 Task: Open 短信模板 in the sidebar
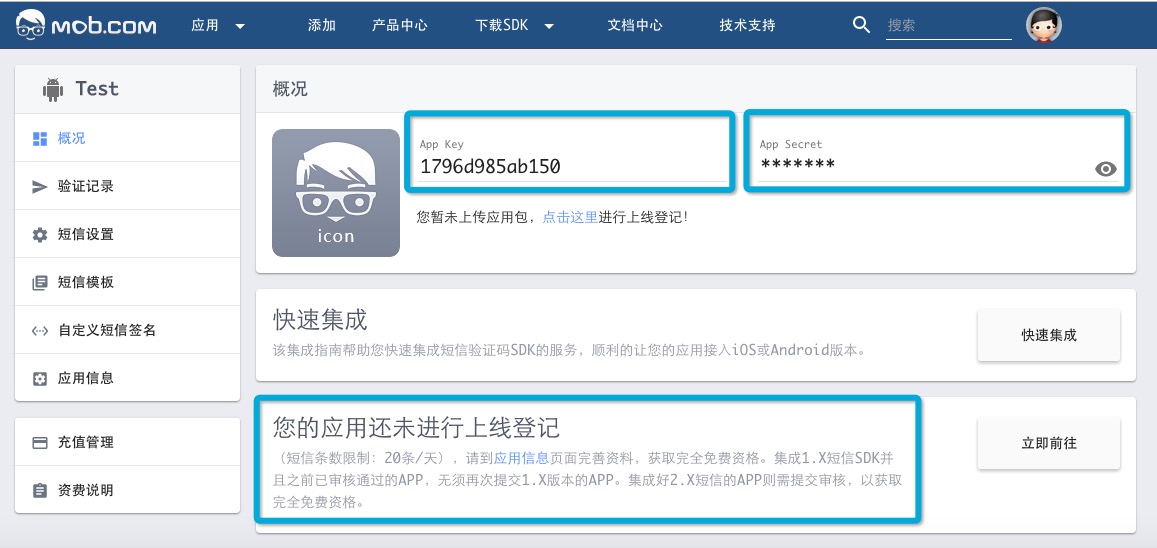[x=128, y=282]
